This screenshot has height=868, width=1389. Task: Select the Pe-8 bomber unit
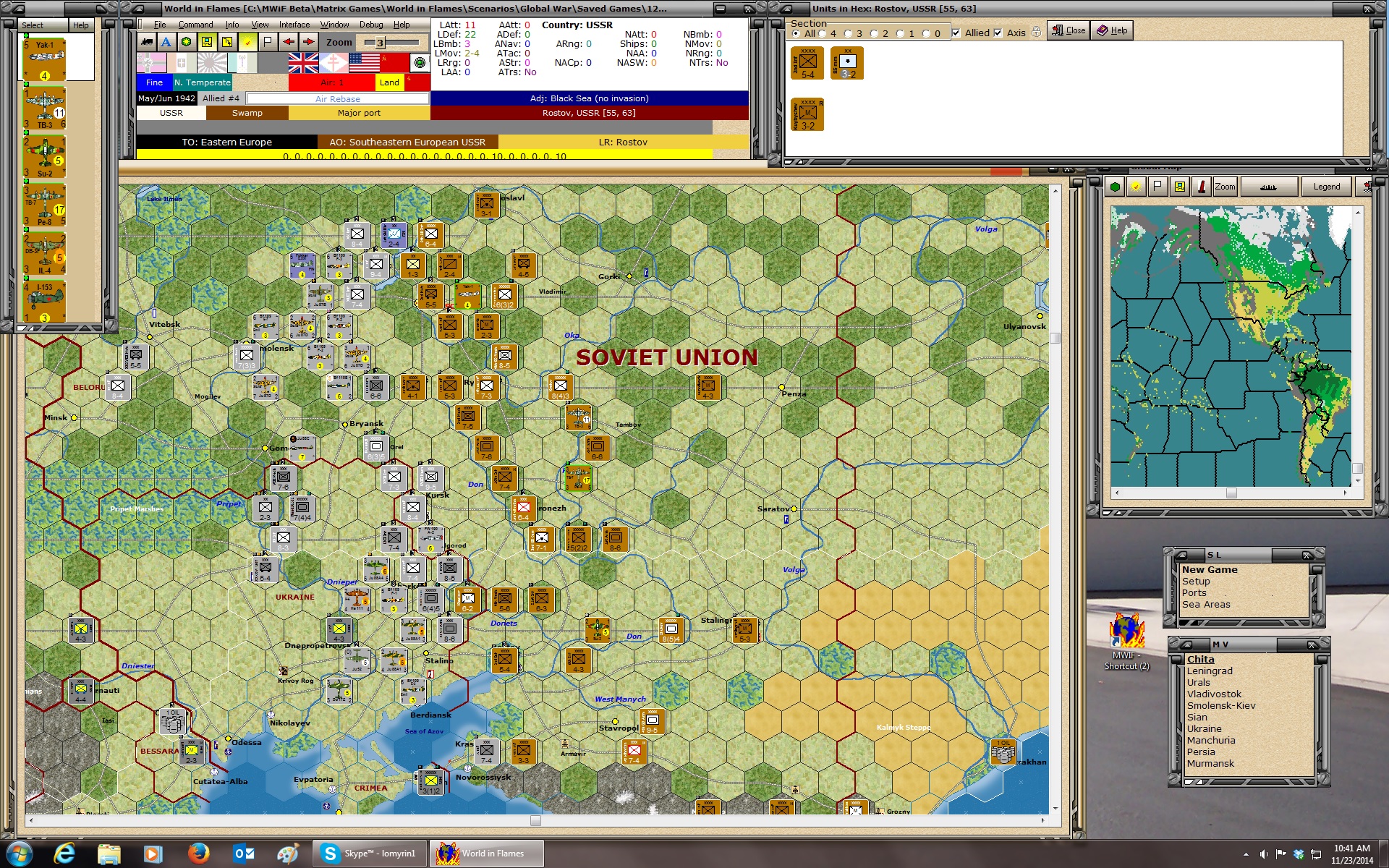[45, 205]
